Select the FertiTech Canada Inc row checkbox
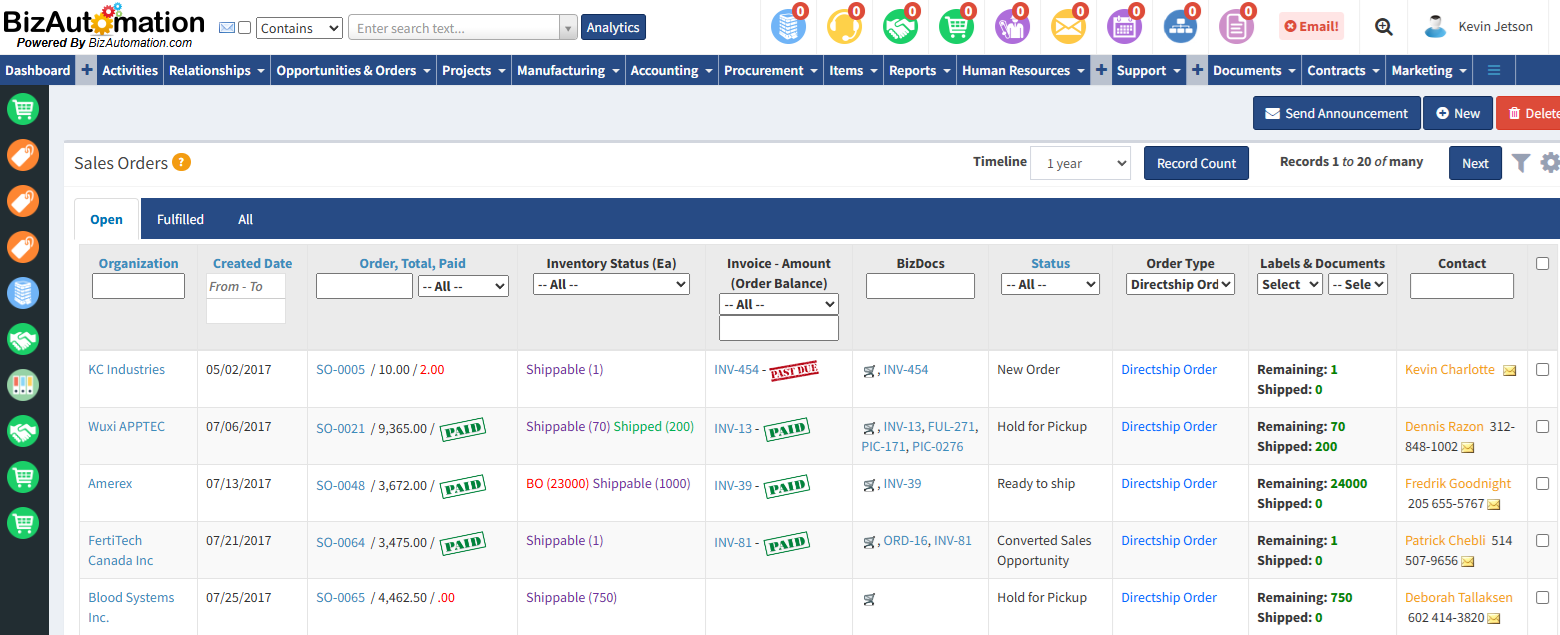Viewport: 1560px width, 635px height. 1542,540
